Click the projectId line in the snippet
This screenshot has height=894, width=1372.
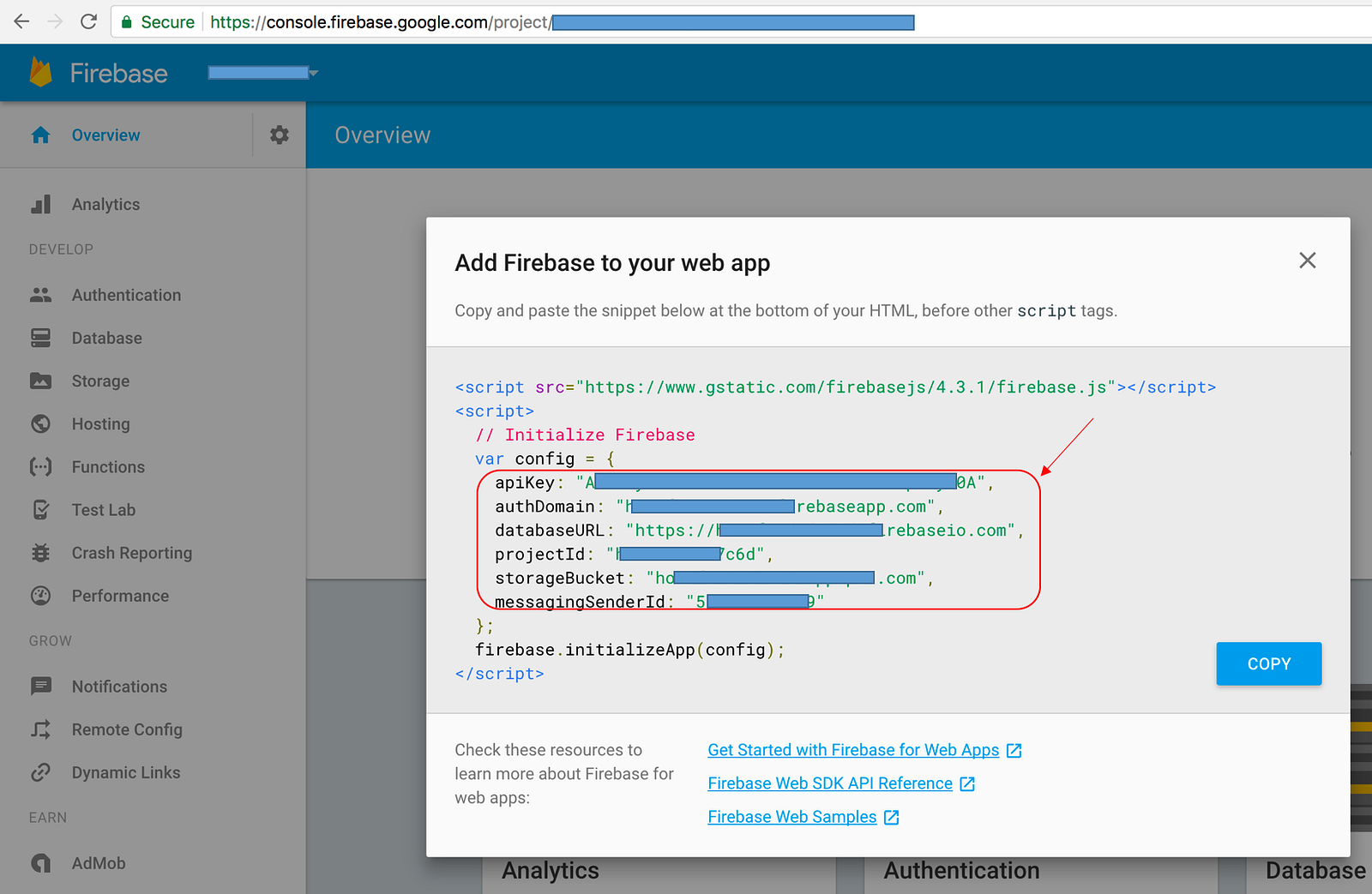click(x=634, y=555)
